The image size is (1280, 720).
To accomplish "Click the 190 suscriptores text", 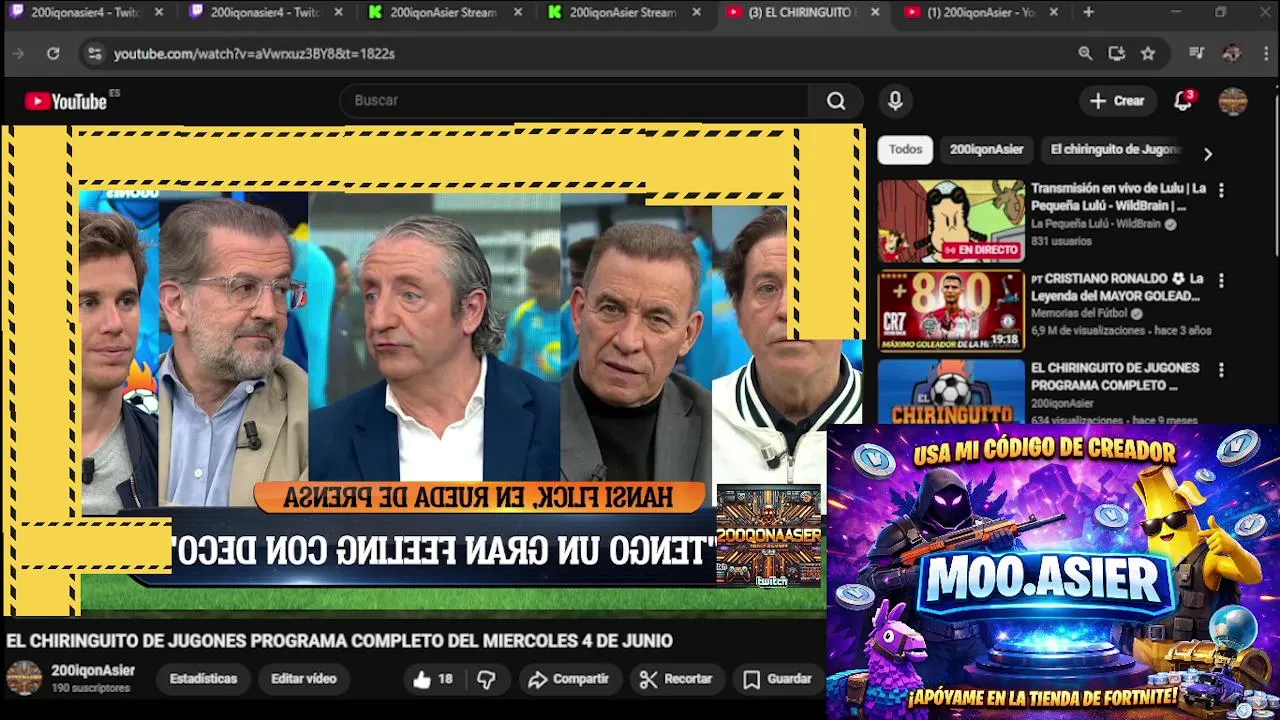I will point(90,688).
